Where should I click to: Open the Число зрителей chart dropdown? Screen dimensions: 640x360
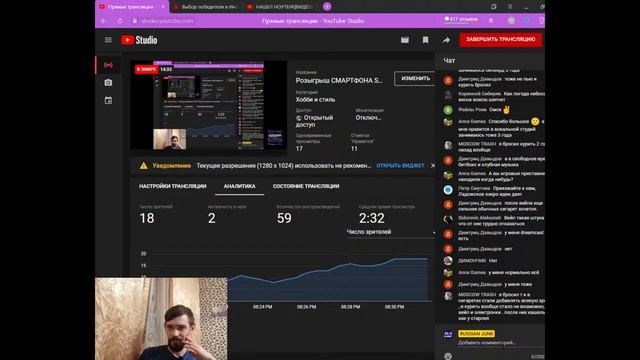click(x=391, y=232)
